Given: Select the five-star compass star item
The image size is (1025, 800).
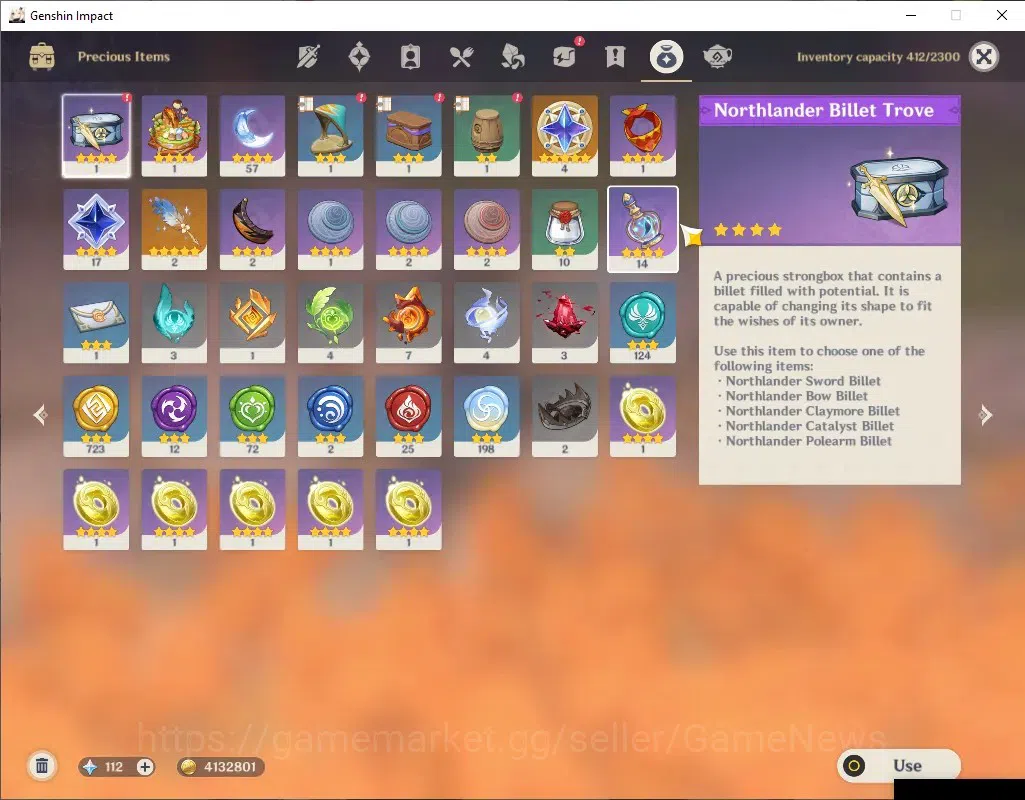Looking at the screenshot, I should pyautogui.click(x=565, y=136).
